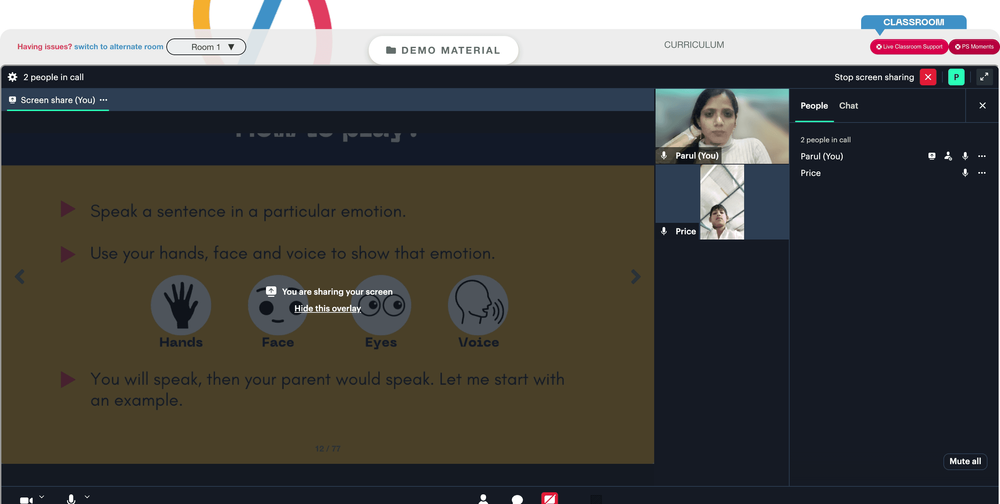The image size is (1000, 504).
Task: Click Stop screen sharing text
Action: tap(874, 77)
